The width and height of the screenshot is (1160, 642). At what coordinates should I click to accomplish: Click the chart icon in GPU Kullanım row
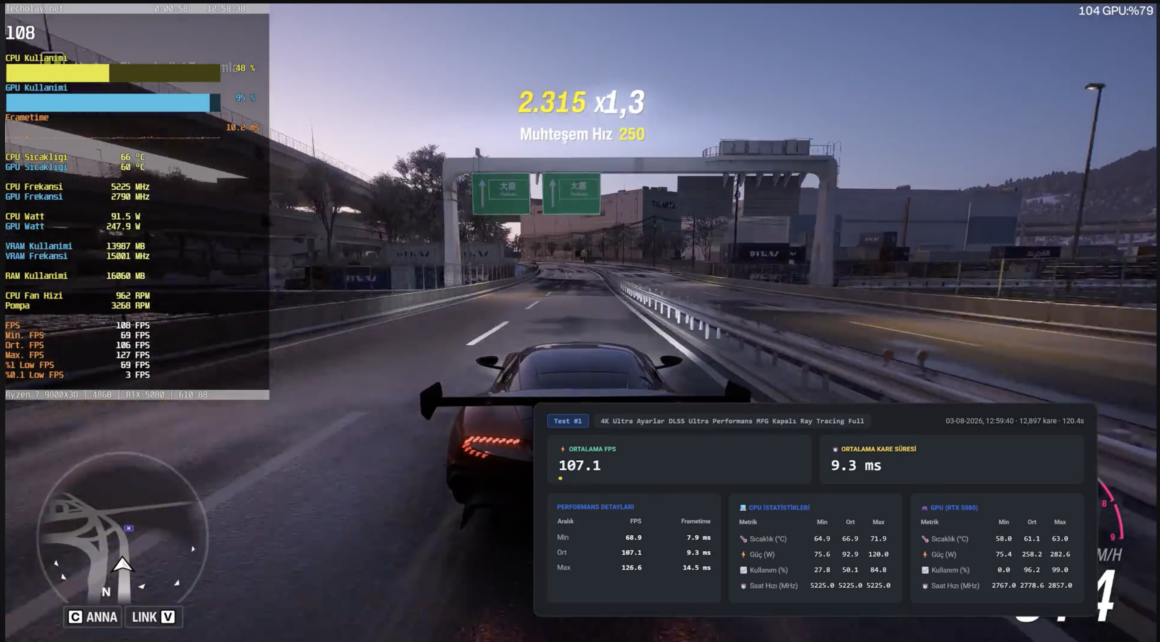[925, 570]
